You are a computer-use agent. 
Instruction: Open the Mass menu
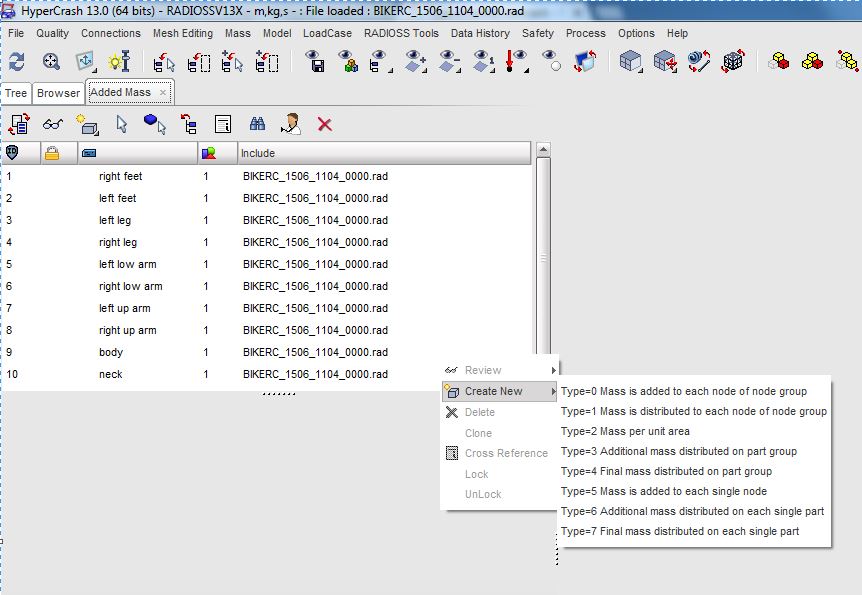[237, 33]
